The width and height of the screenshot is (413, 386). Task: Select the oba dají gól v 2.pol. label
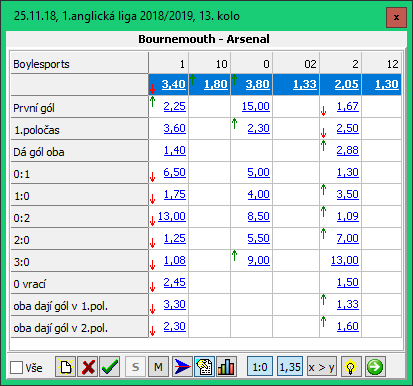point(79,327)
